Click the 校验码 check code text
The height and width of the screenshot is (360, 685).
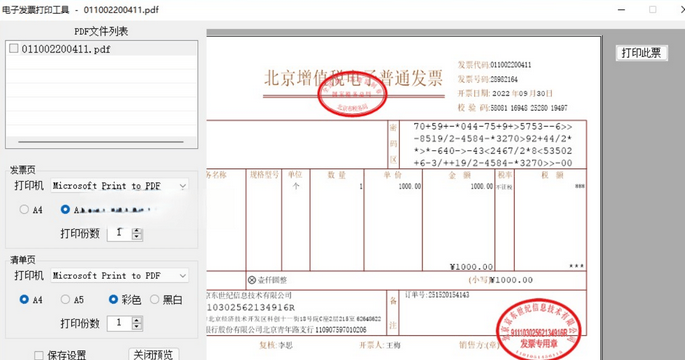point(512,107)
